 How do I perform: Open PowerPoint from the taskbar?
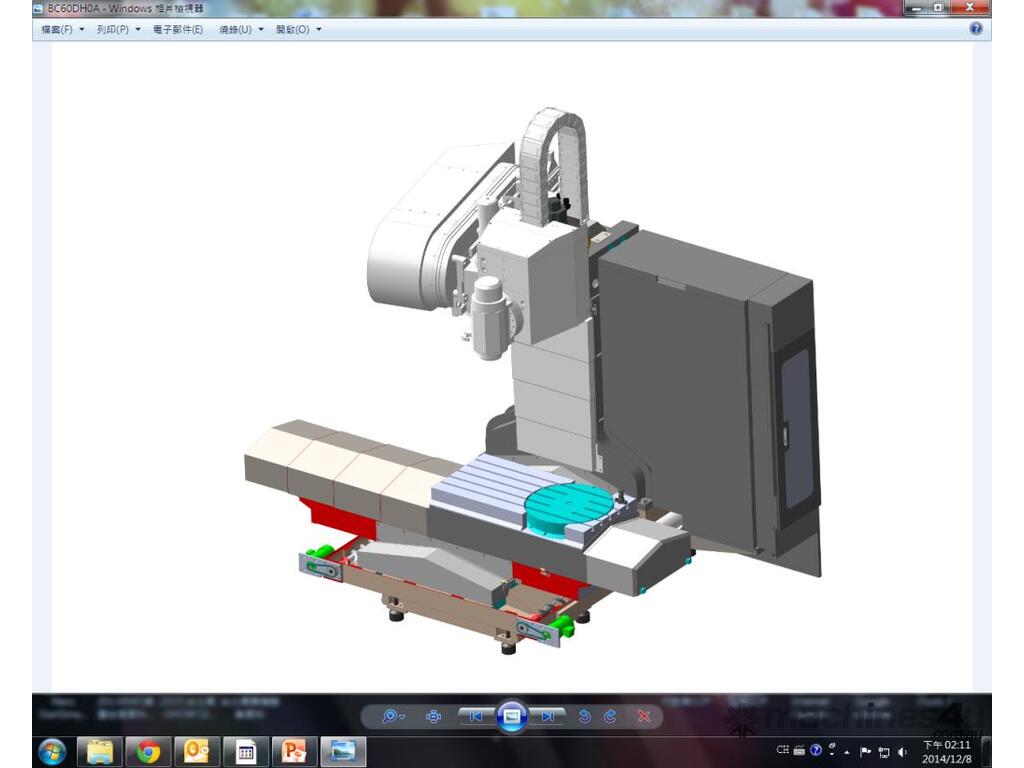(295, 751)
